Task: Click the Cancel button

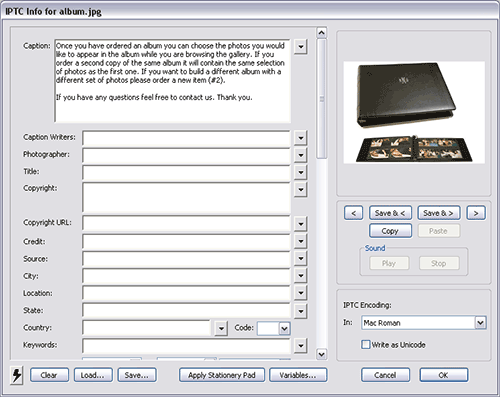Action: coord(385,375)
